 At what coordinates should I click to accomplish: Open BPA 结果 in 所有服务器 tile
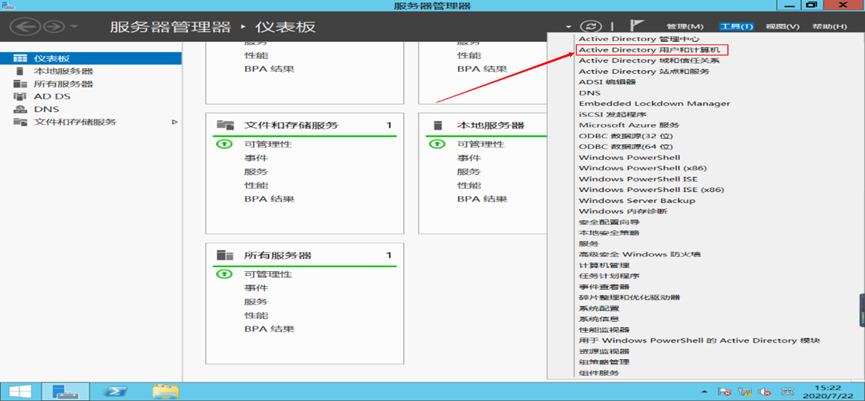click(x=269, y=329)
